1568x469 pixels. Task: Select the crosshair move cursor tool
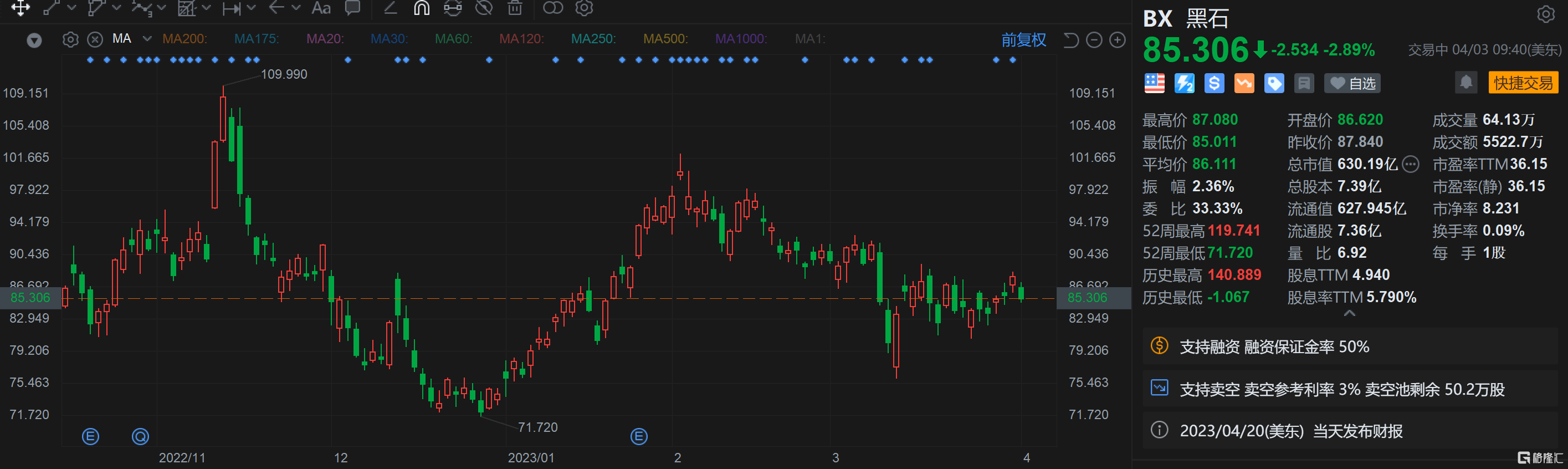pyautogui.click(x=20, y=8)
